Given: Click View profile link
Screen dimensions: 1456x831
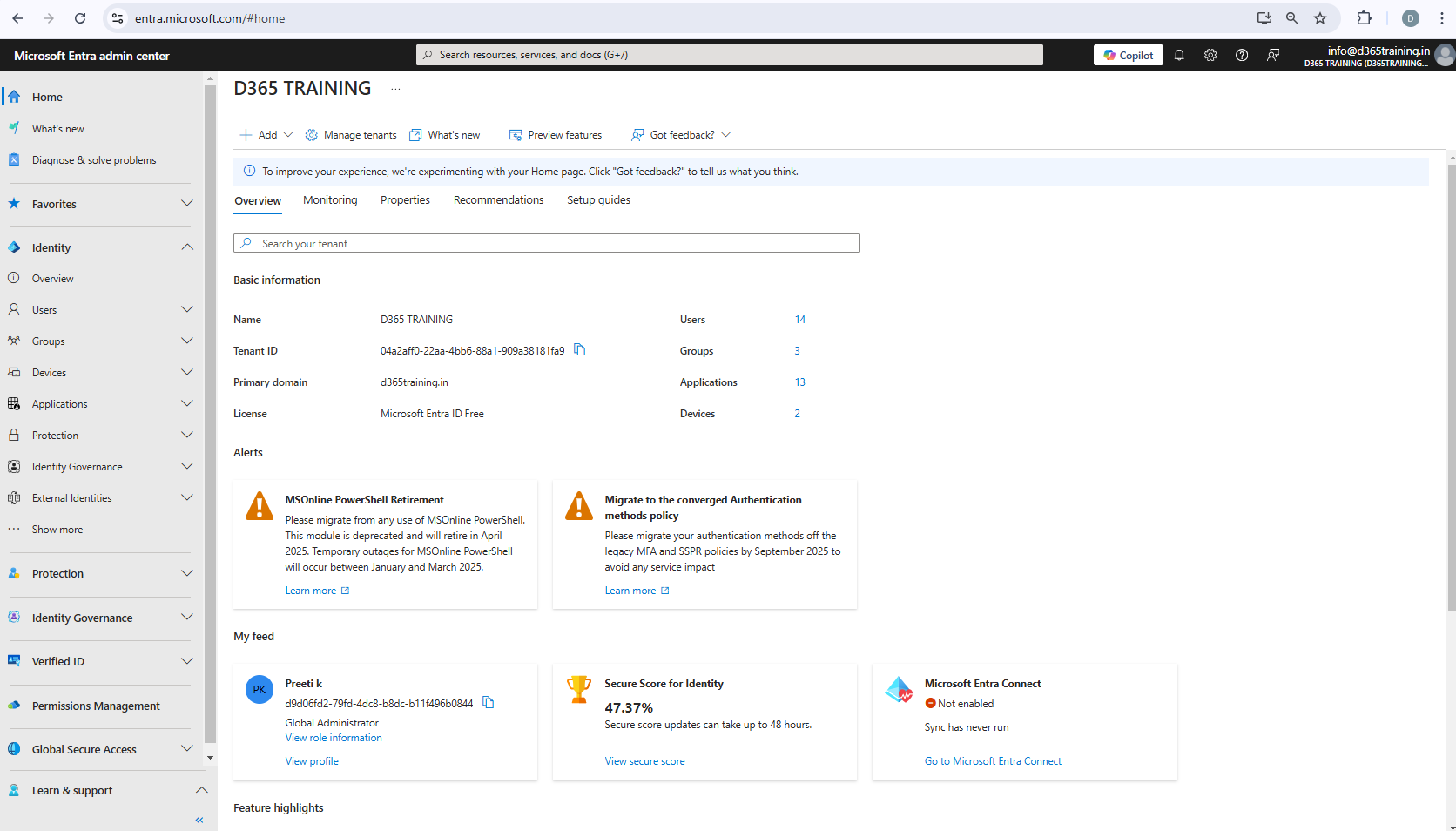Looking at the screenshot, I should pos(312,761).
